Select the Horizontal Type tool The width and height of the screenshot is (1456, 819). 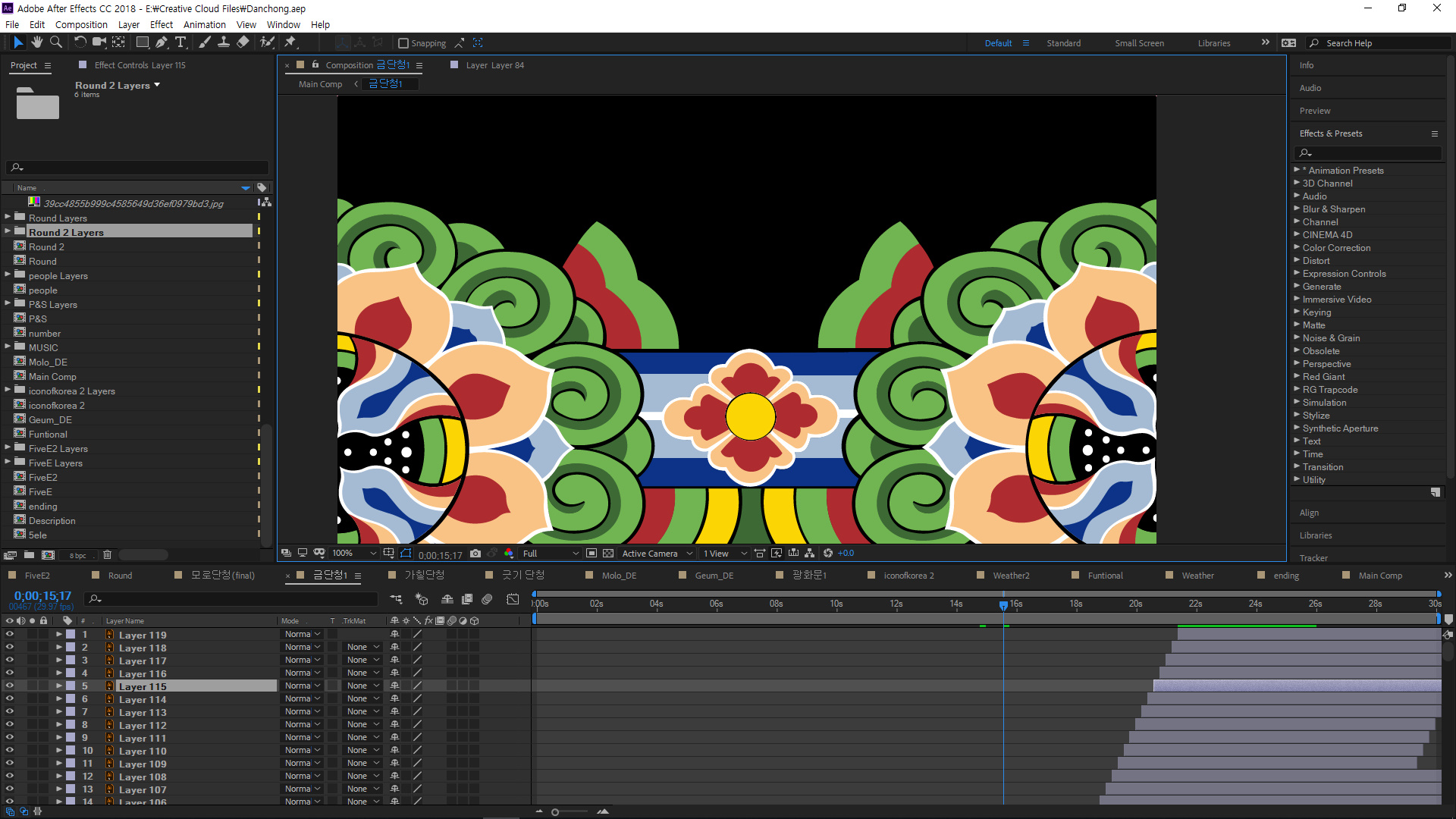tap(180, 42)
